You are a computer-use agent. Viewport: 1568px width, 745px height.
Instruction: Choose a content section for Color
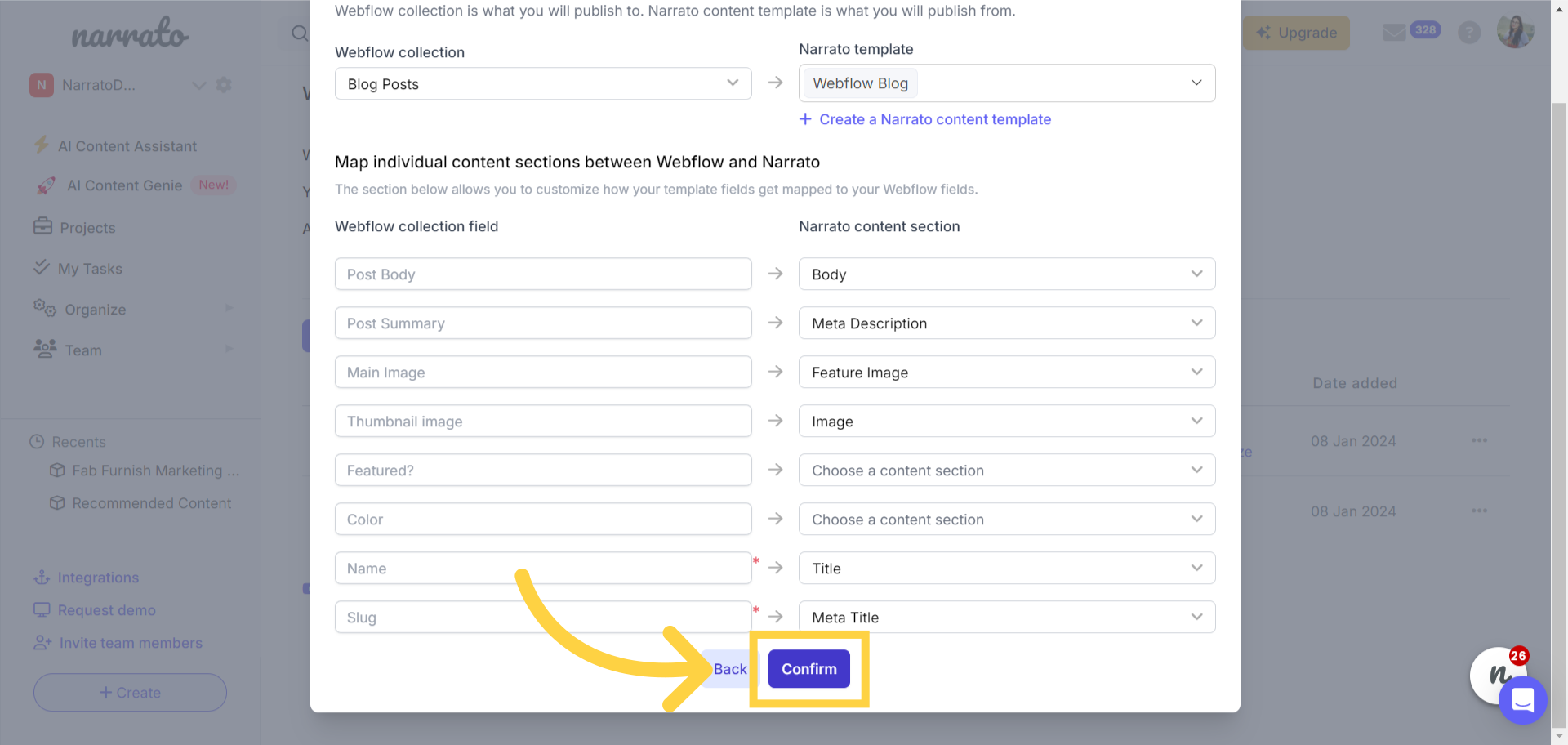pyautogui.click(x=1007, y=520)
